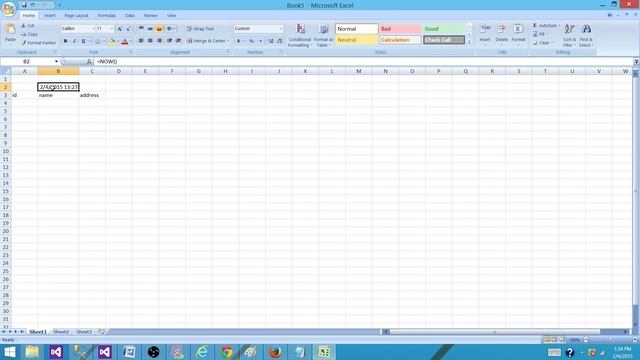Apply percent style

pos(251,41)
